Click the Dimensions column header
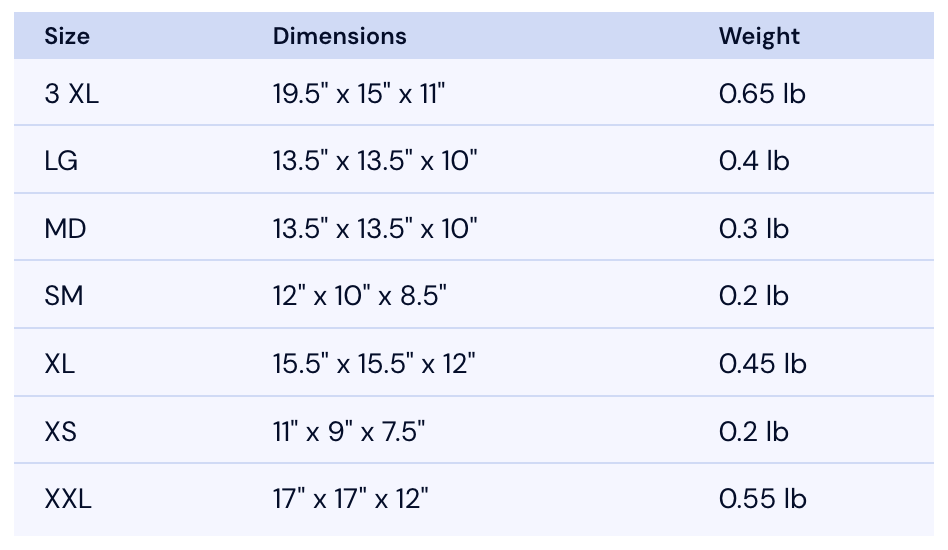 (340, 36)
